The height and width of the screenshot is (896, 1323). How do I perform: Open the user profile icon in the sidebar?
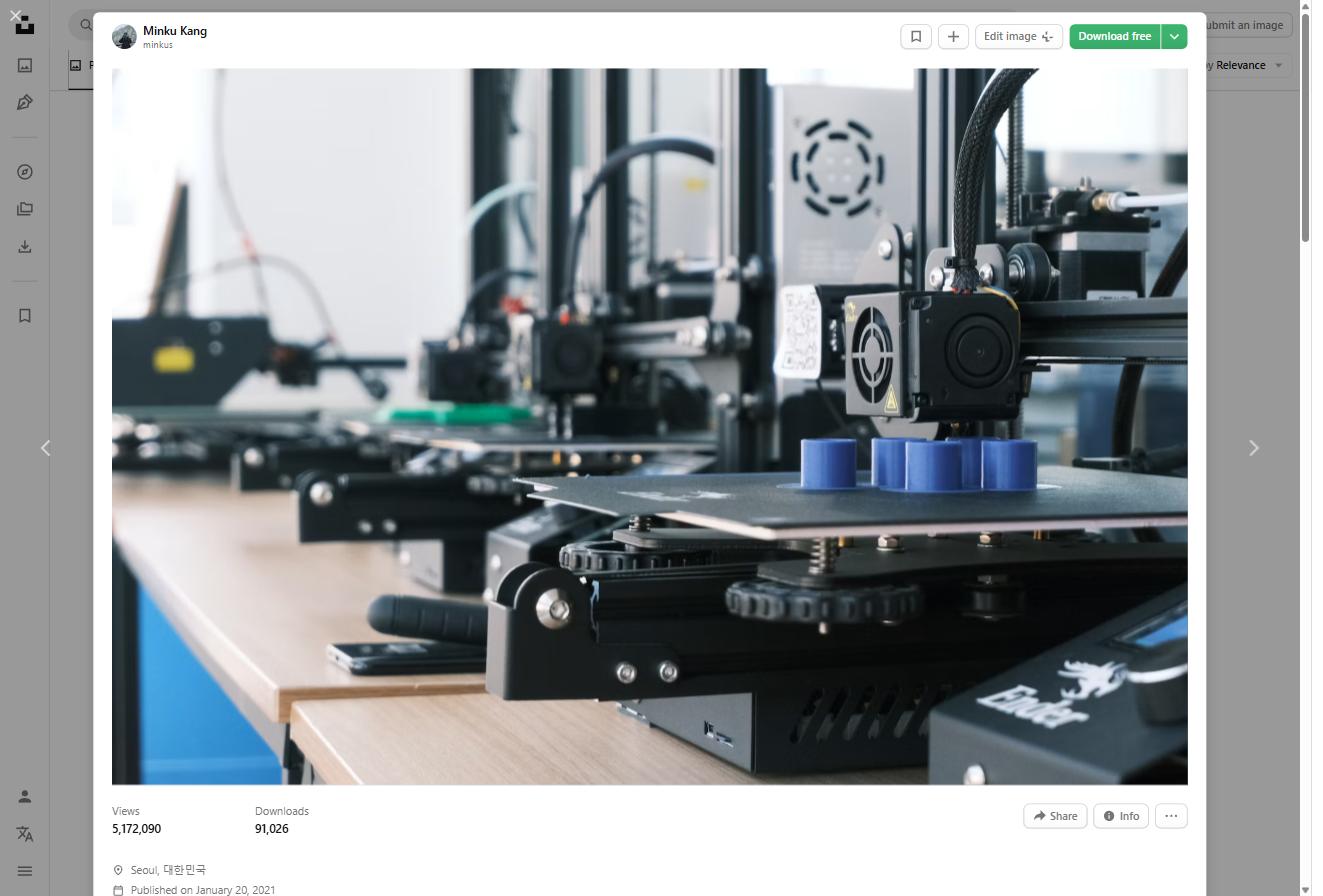(x=25, y=797)
